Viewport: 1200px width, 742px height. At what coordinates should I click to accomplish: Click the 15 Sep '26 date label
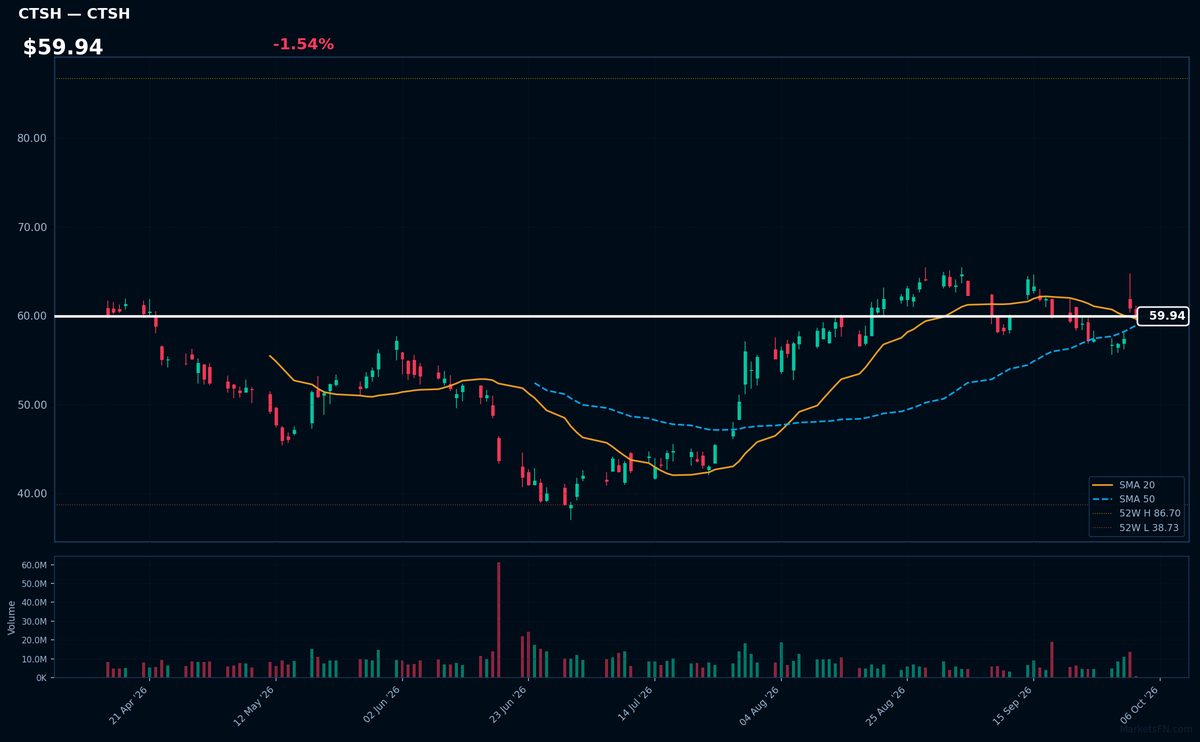pyautogui.click(x=1012, y=705)
